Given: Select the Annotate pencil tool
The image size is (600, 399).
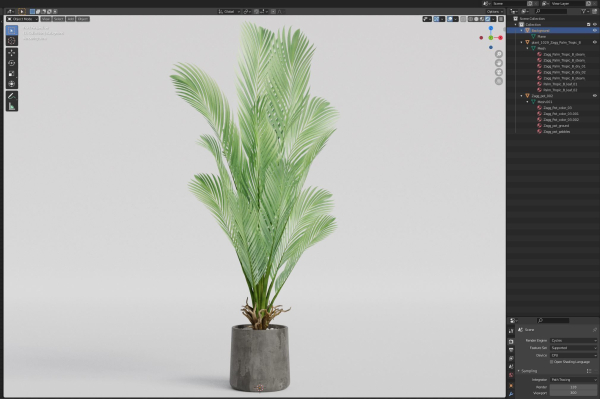Looking at the screenshot, I should click(x=12, y=96).
